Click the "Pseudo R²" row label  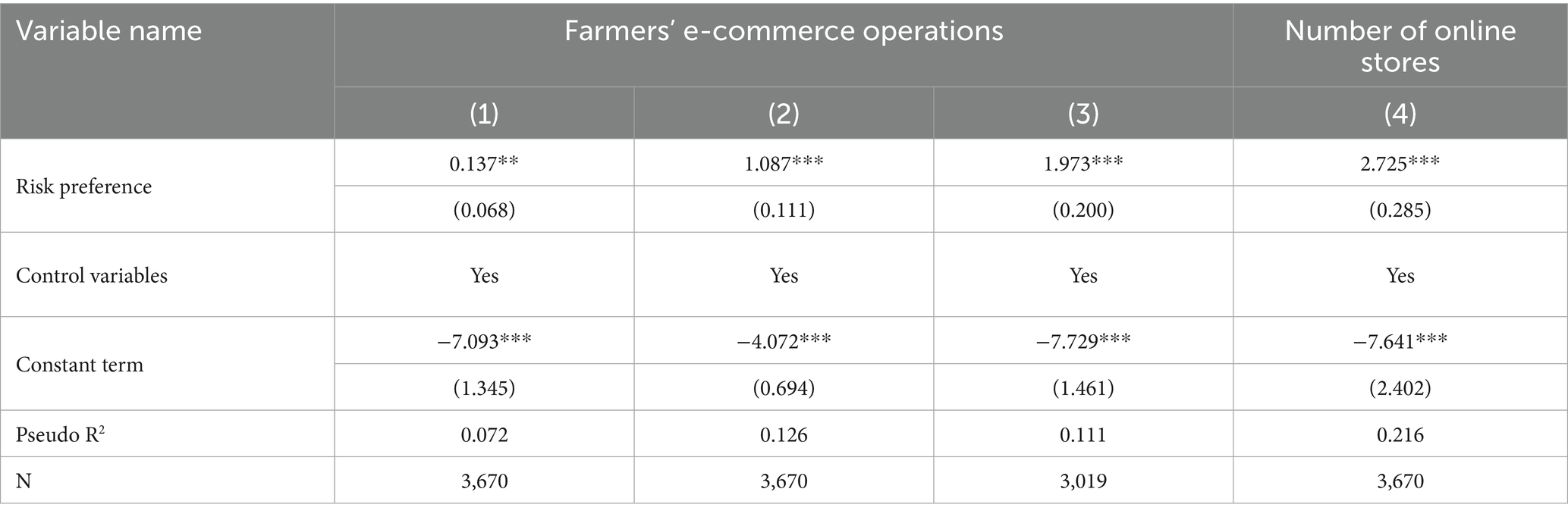point(61,434)
